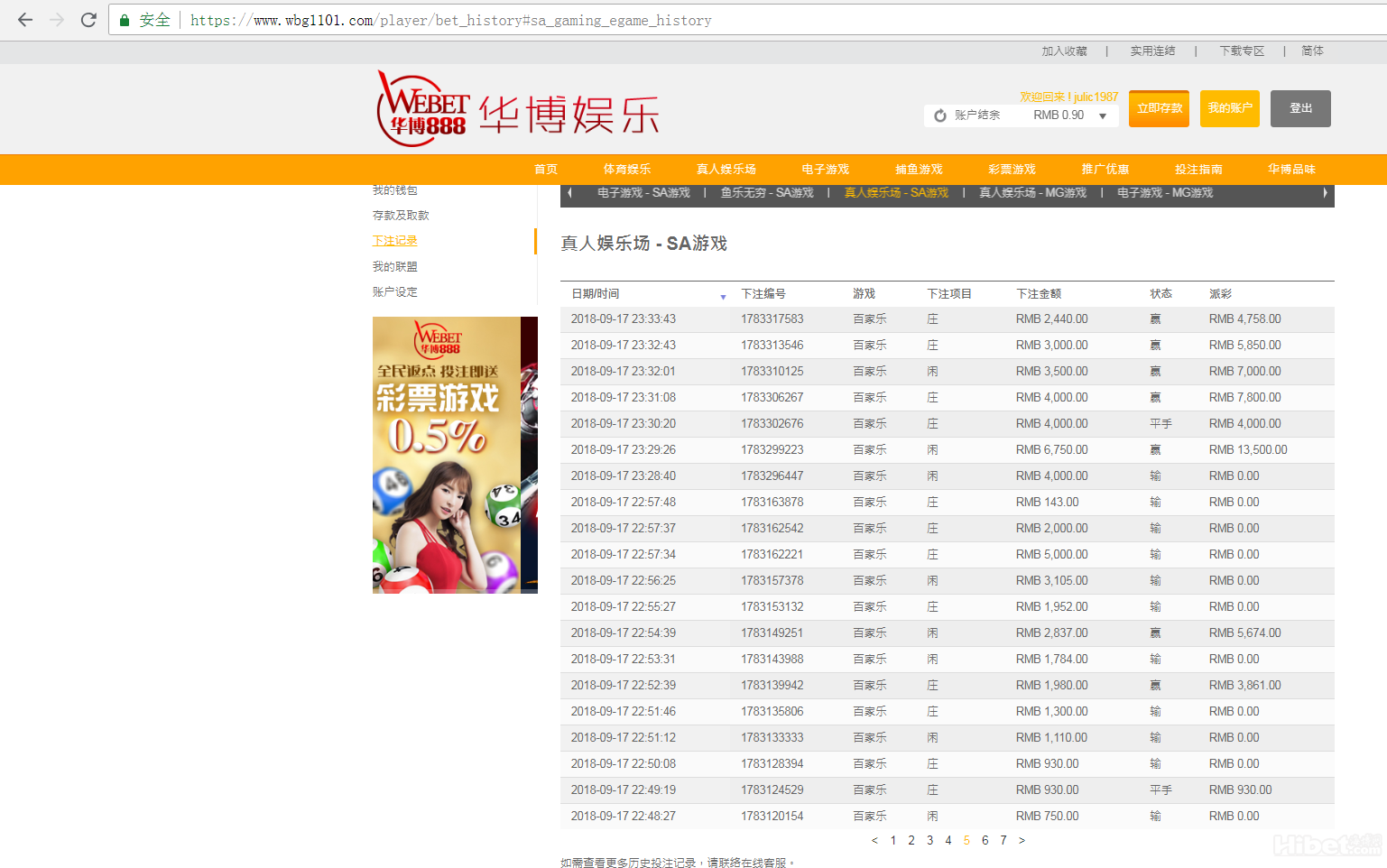Open the 真人娱乐场 navigation menu

pos(726,170)
